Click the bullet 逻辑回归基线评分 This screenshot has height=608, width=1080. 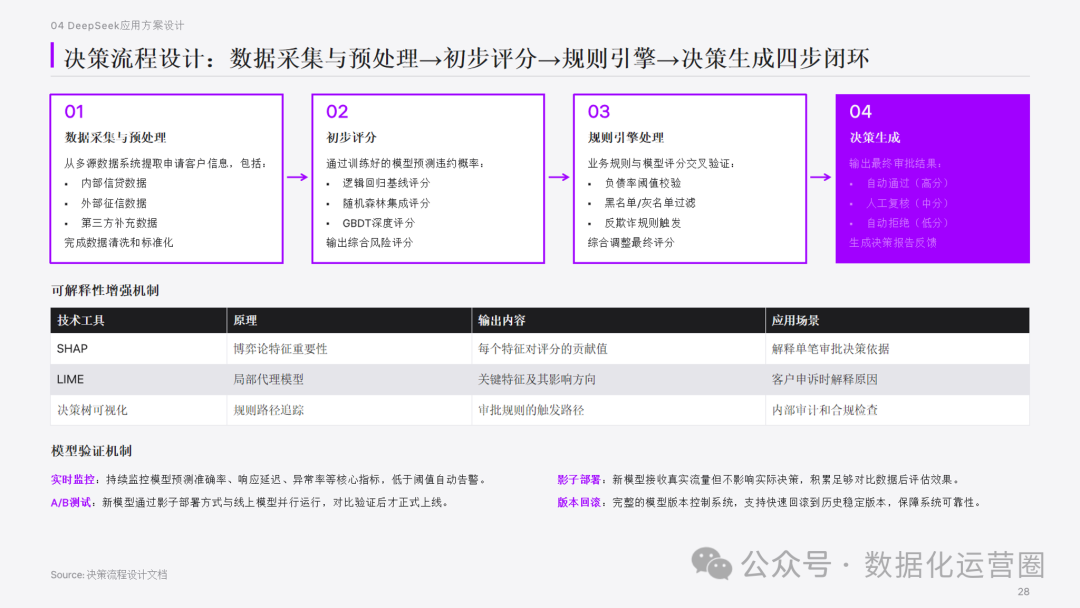tap(386, 183)
